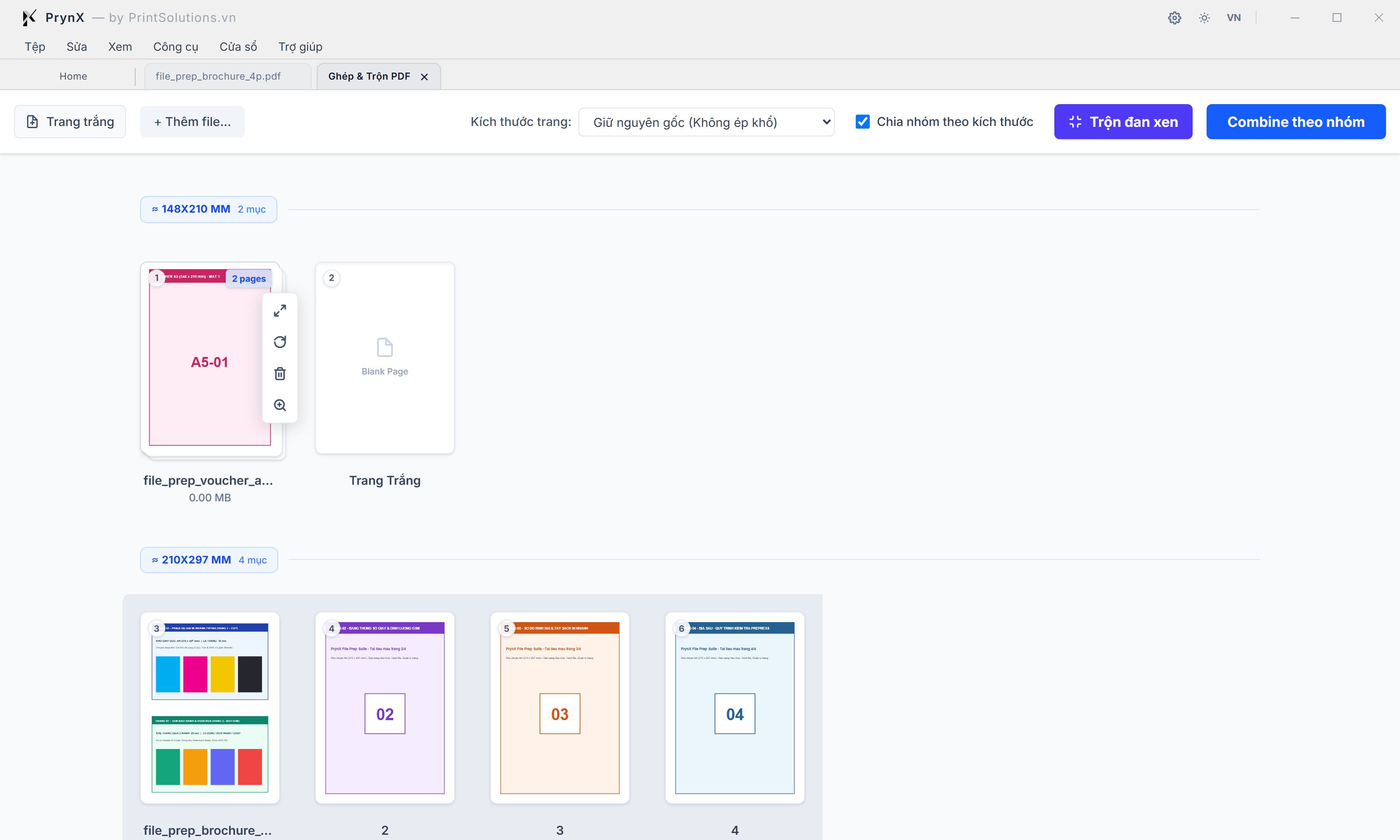Click the 2 mục count text
The width and height of the screenshot is (1400, 840).
pos(252,210)
